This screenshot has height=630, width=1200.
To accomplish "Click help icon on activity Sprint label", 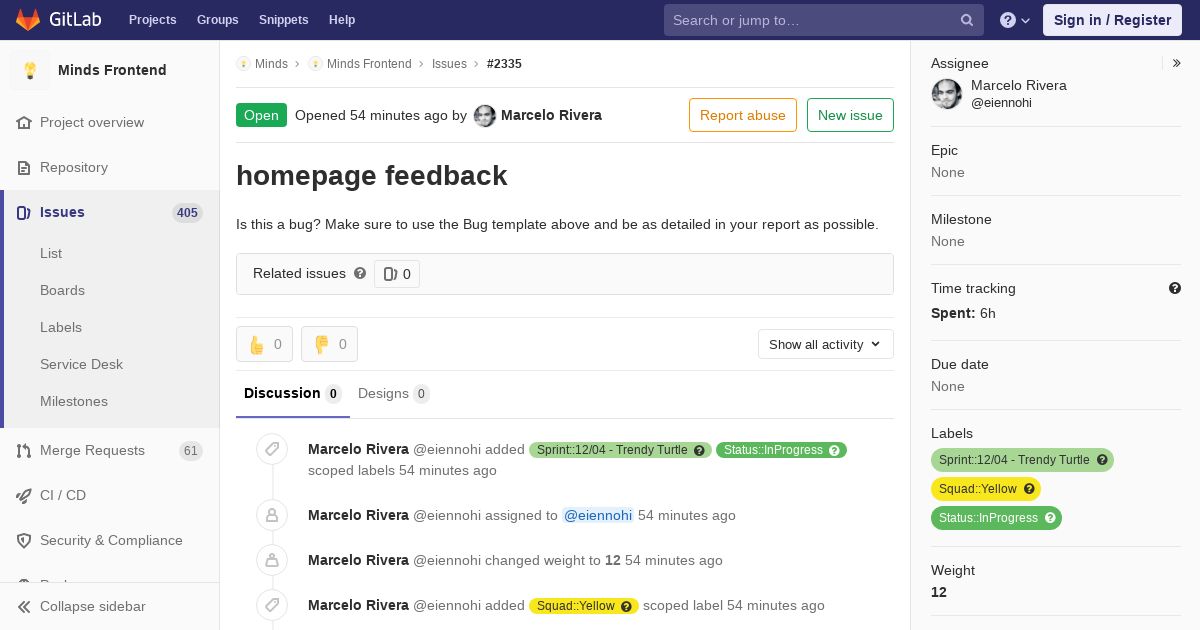I will (x=699, y=450).
